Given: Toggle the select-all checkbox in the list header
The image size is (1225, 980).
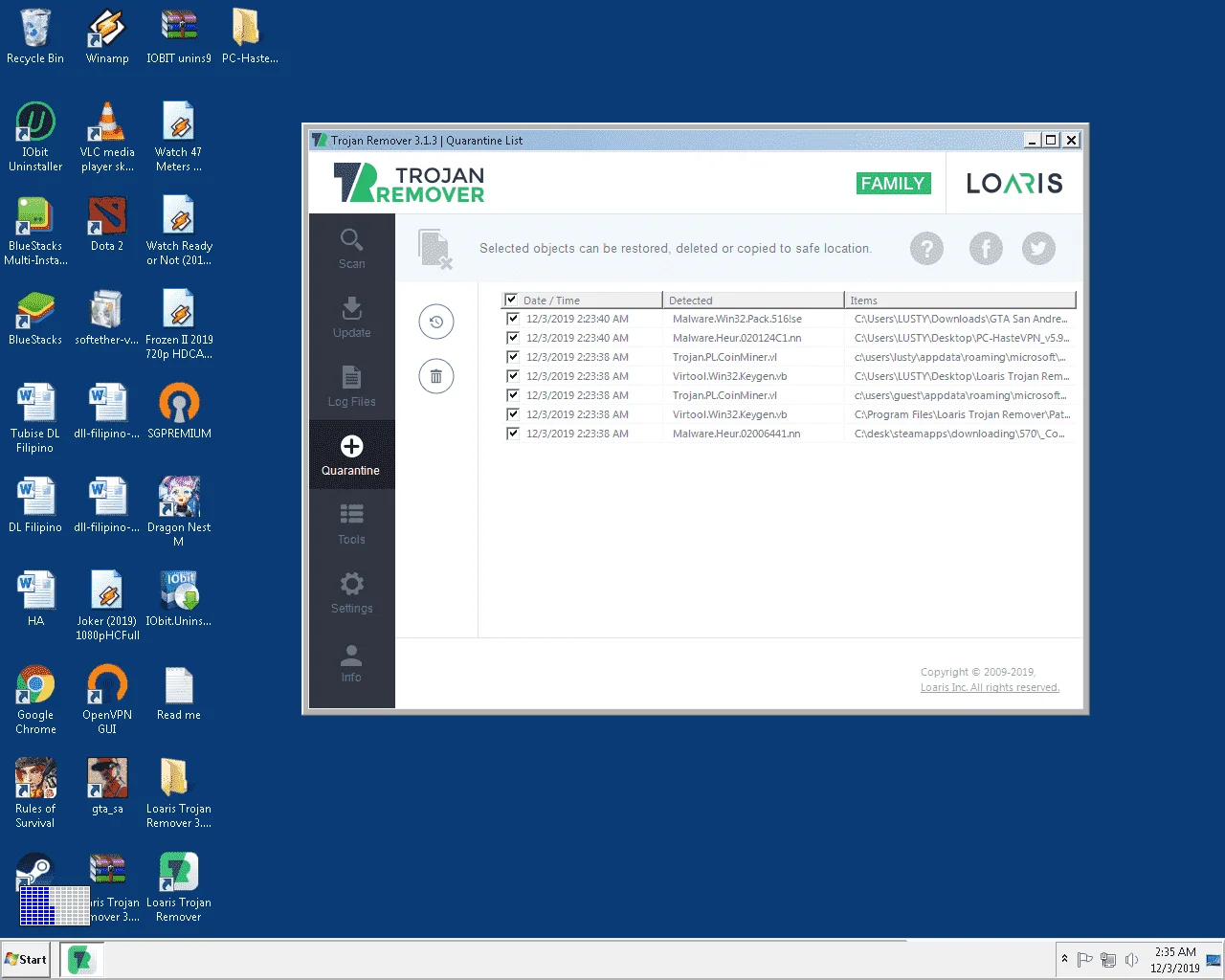Looking at the screenshot, I should pyautogui.click(x=512, y=300).
